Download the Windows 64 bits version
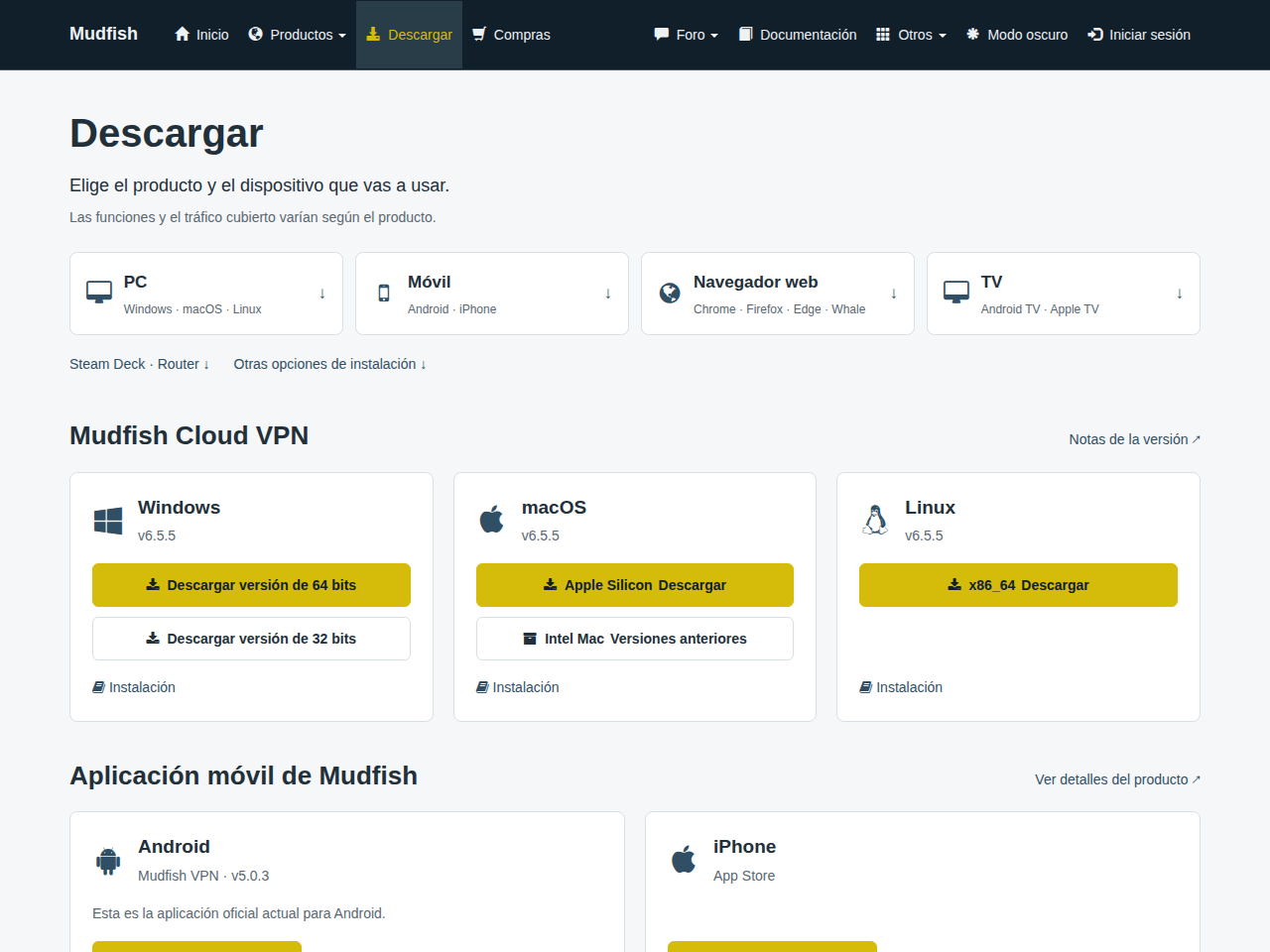 pyautogui.click(x=251, y=585)
